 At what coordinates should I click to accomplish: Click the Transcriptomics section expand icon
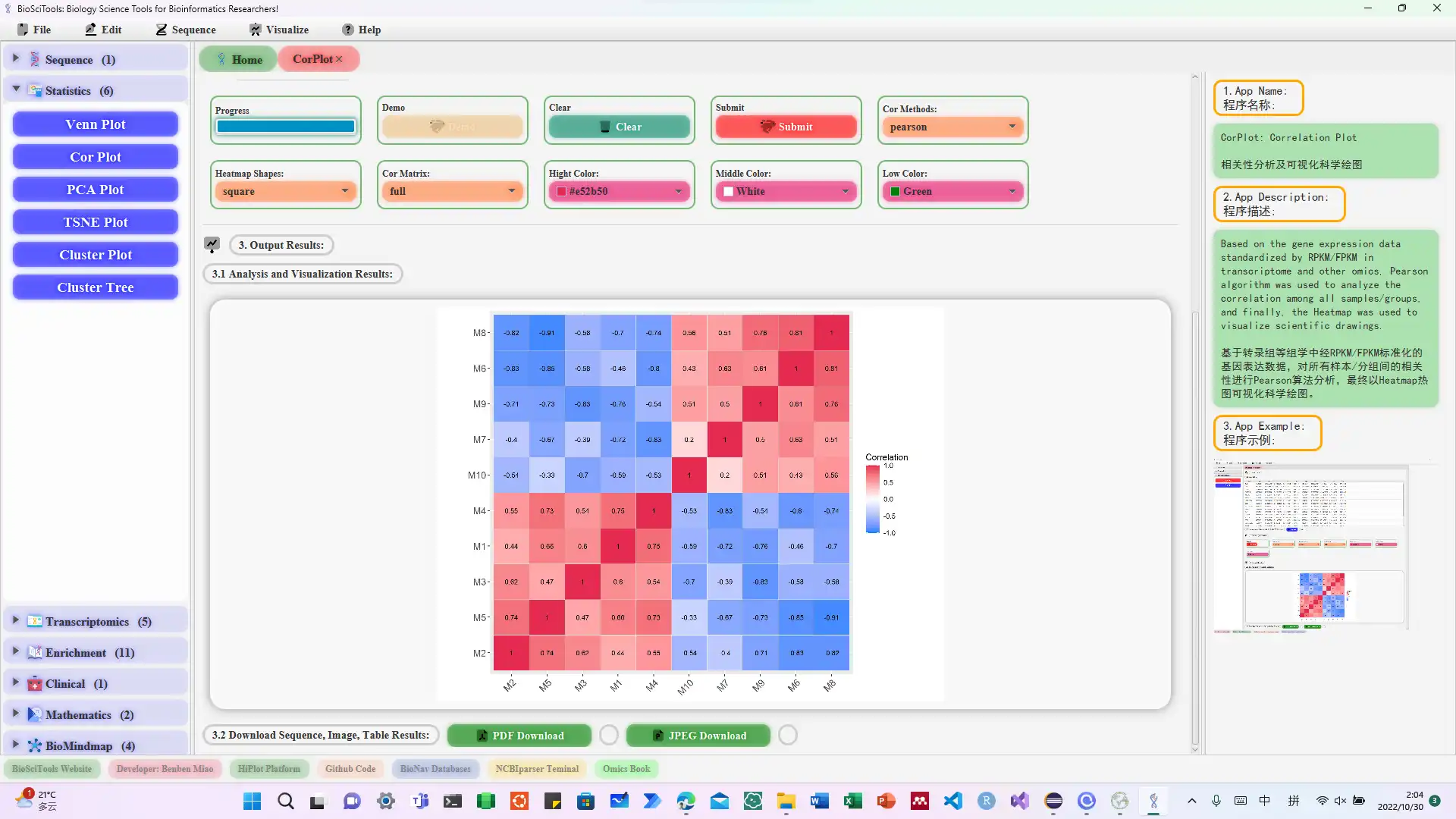[x=15, y=621]
